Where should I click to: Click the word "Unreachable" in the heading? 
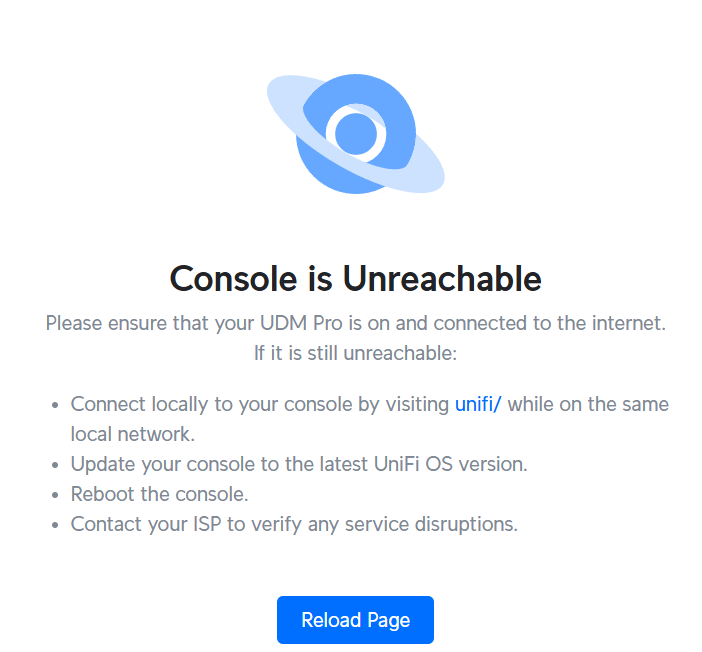pyautogui.click(x=442, y=278)
